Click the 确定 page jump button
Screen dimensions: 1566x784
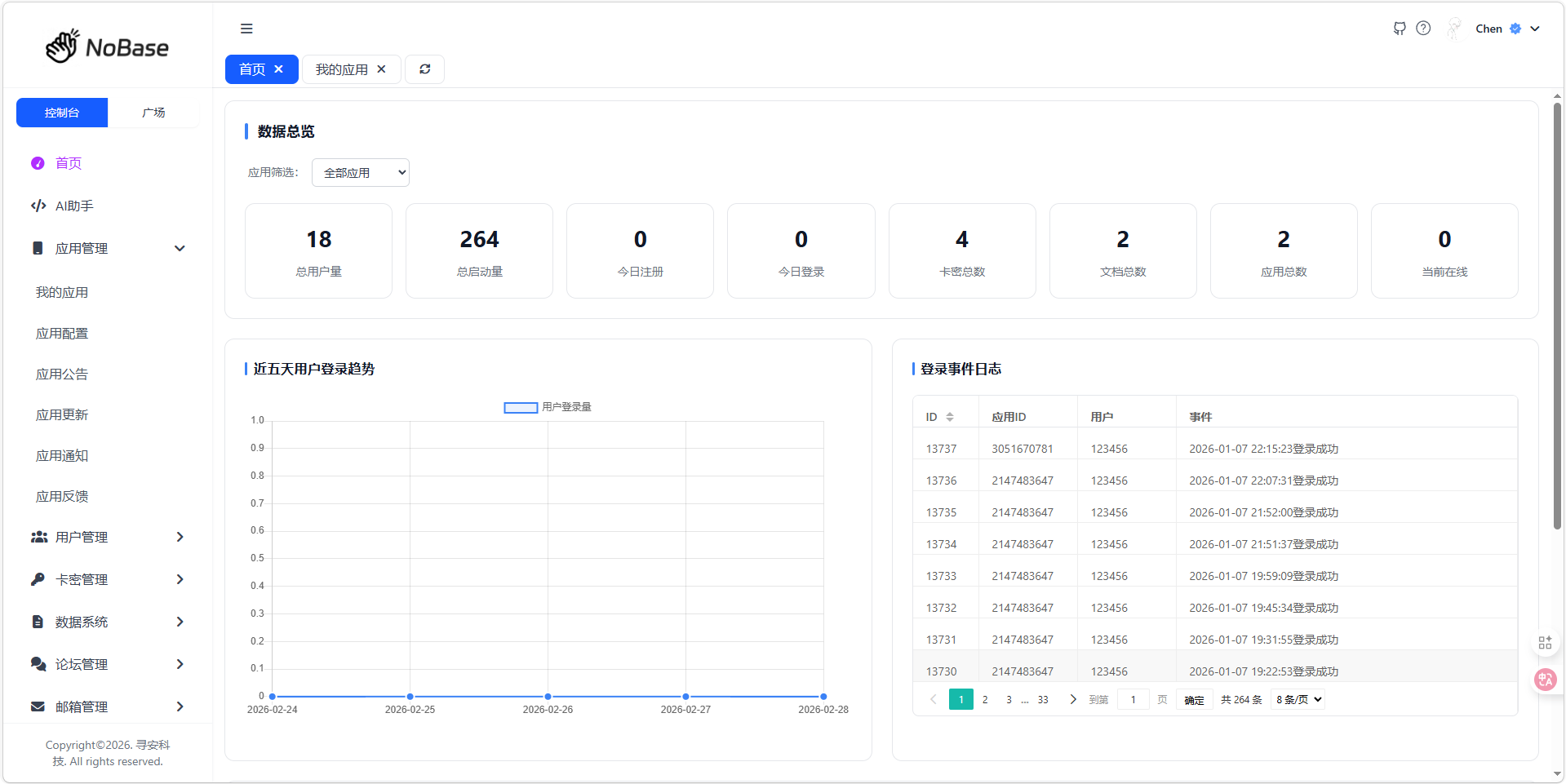(x=1194, y=700)
